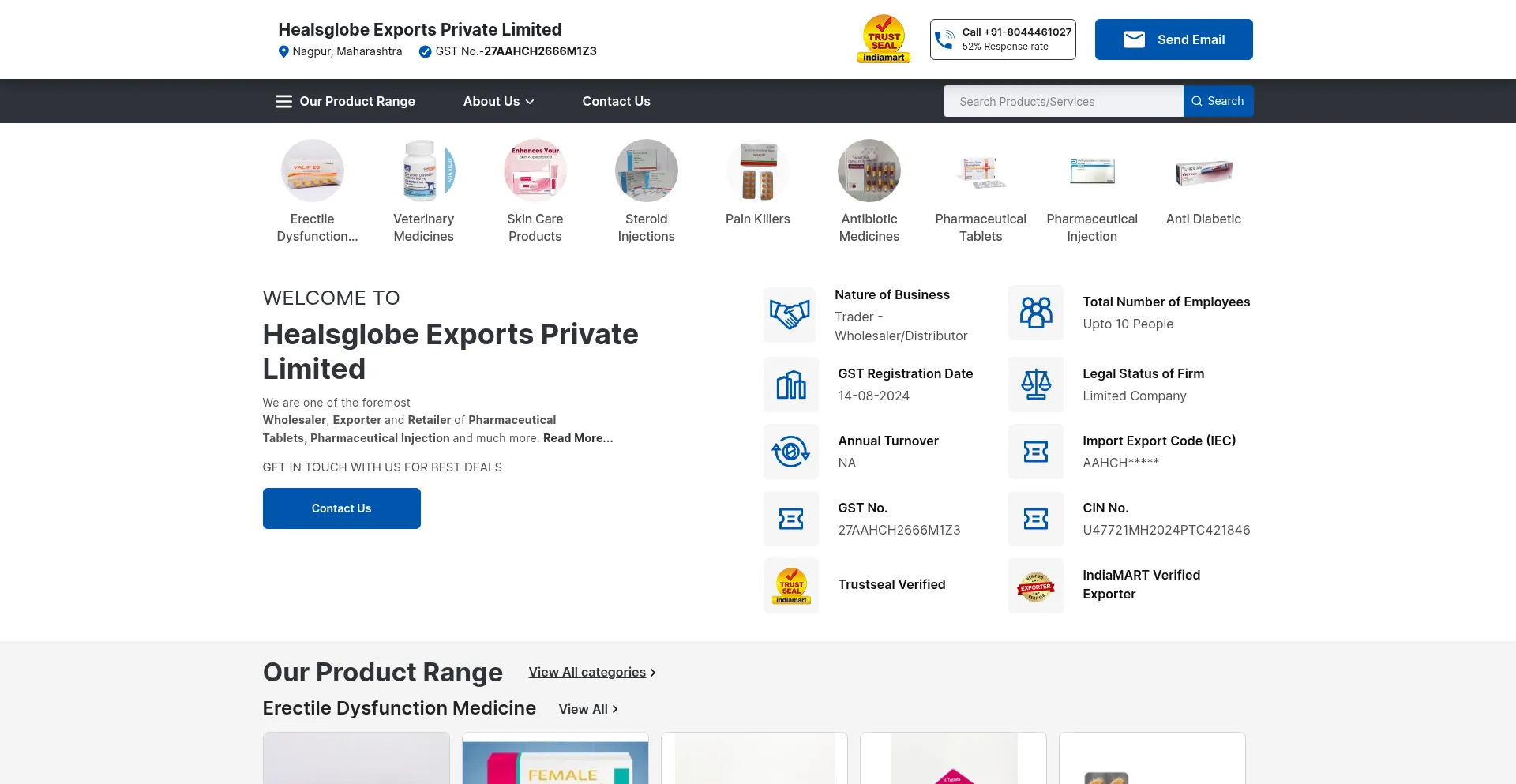
Task: Select the Skin Care Products category image
Action: pyautogui.click(x=535, y=171)
